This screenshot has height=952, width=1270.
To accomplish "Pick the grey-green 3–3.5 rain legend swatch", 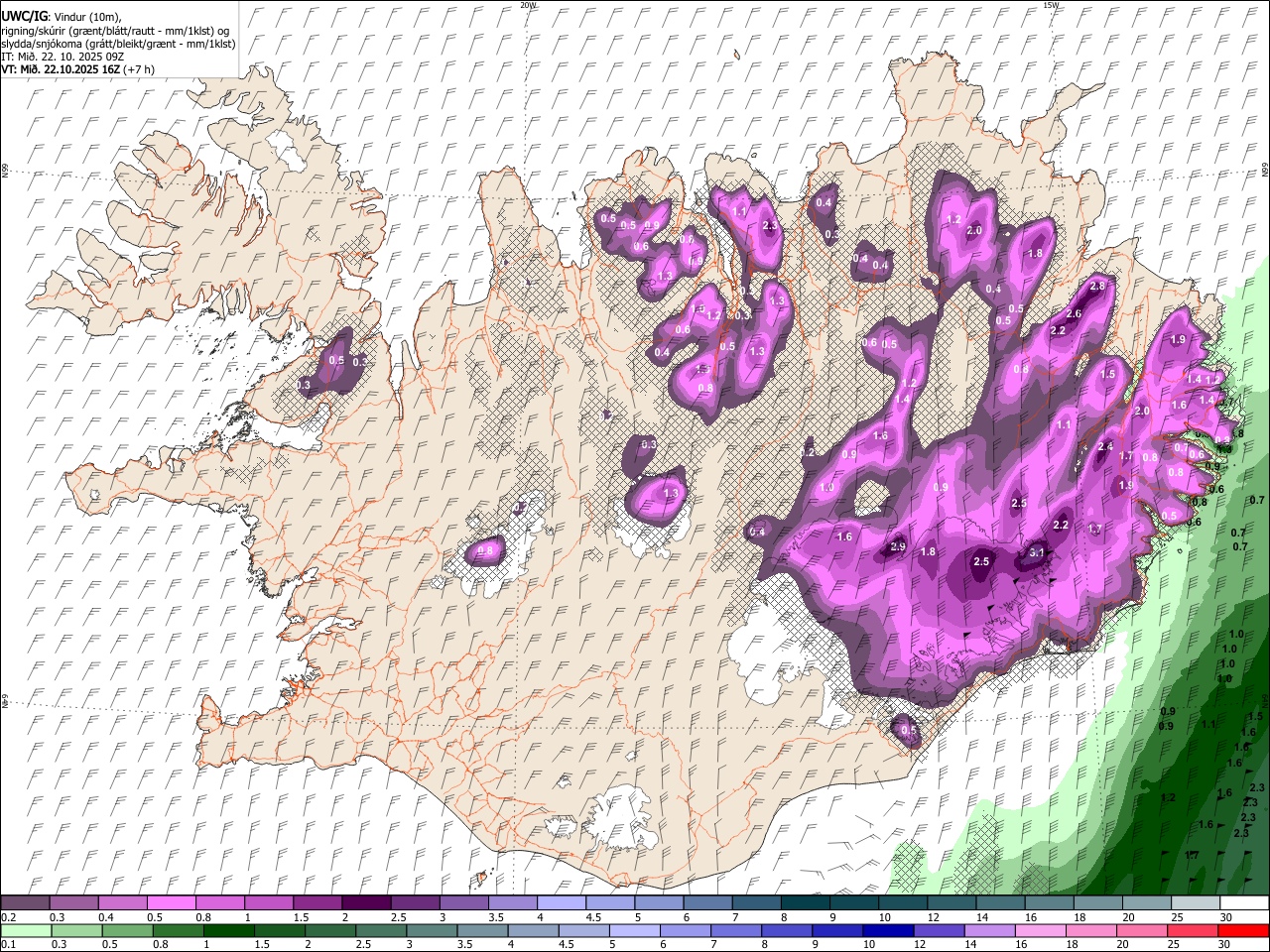I will [432, 931].
